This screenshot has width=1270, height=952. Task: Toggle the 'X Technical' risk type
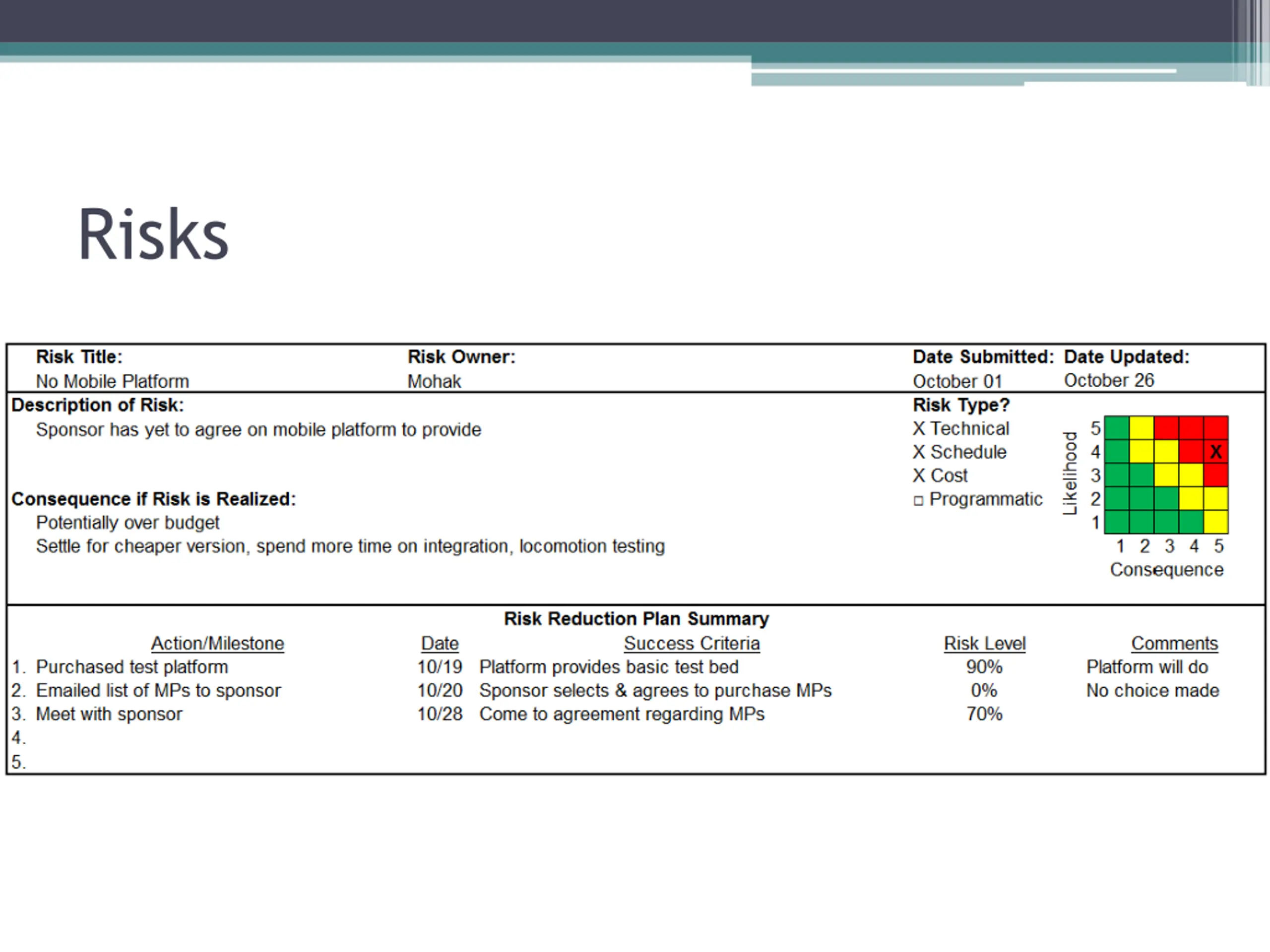960,429
